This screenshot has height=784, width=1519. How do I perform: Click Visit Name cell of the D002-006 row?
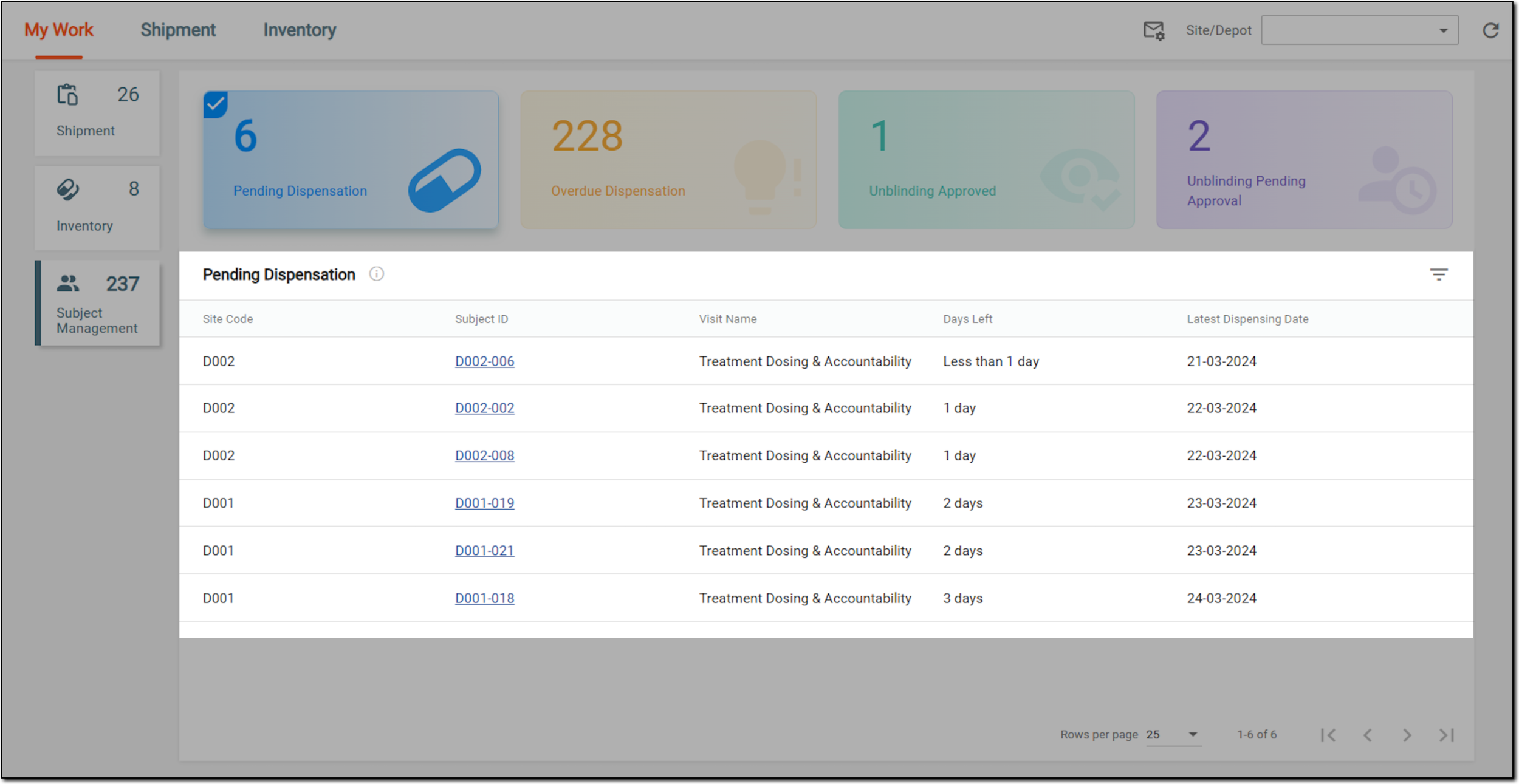[x=805, y=361]
